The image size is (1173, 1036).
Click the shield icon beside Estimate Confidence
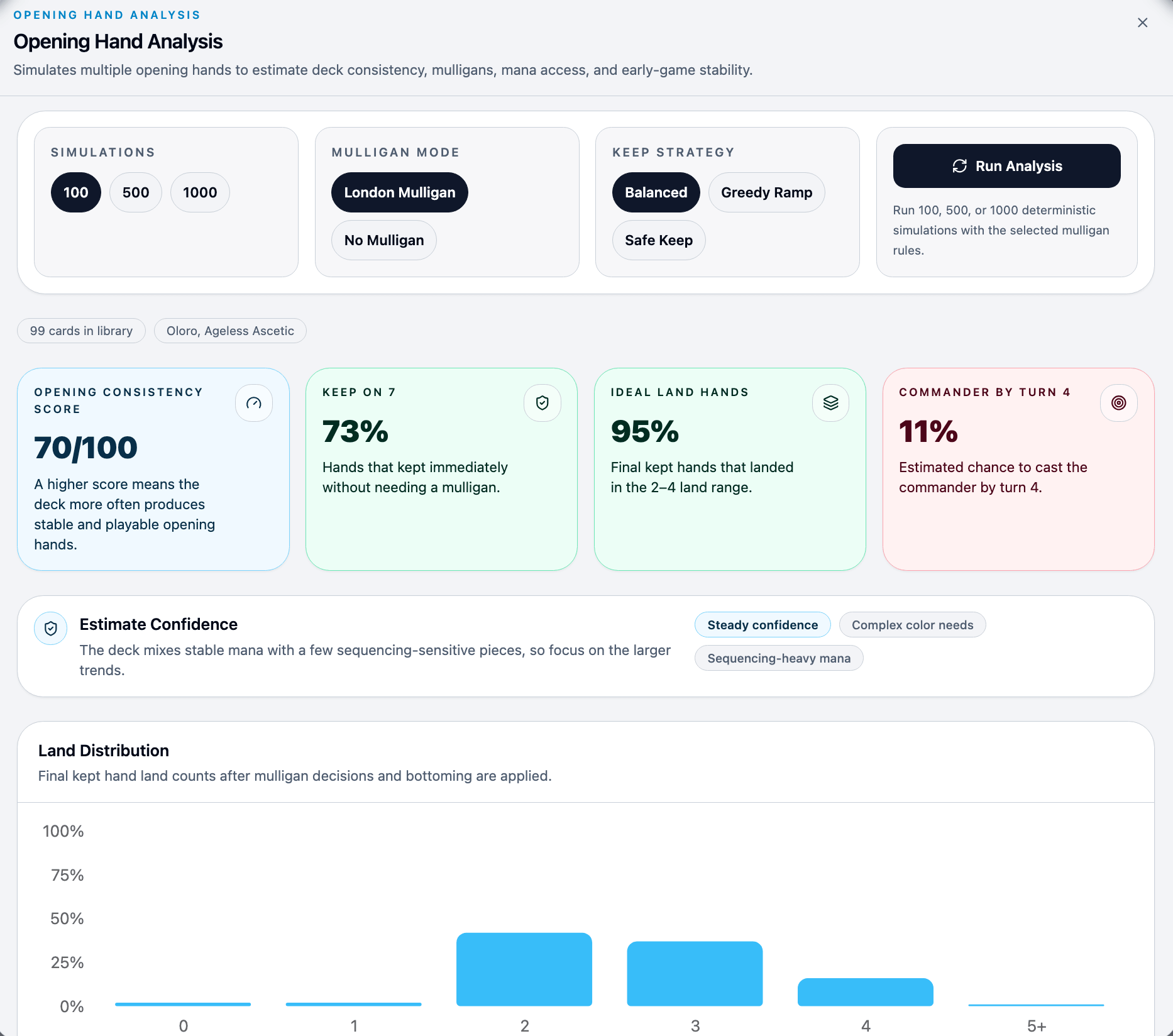[x=51, y=628]
